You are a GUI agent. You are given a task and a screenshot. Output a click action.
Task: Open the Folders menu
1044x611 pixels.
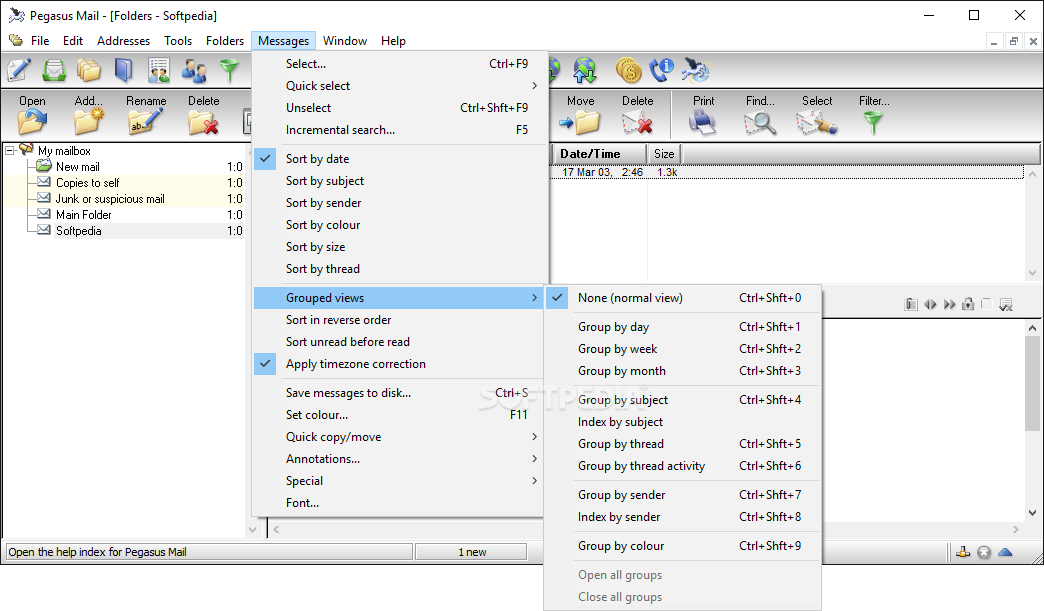224,41
